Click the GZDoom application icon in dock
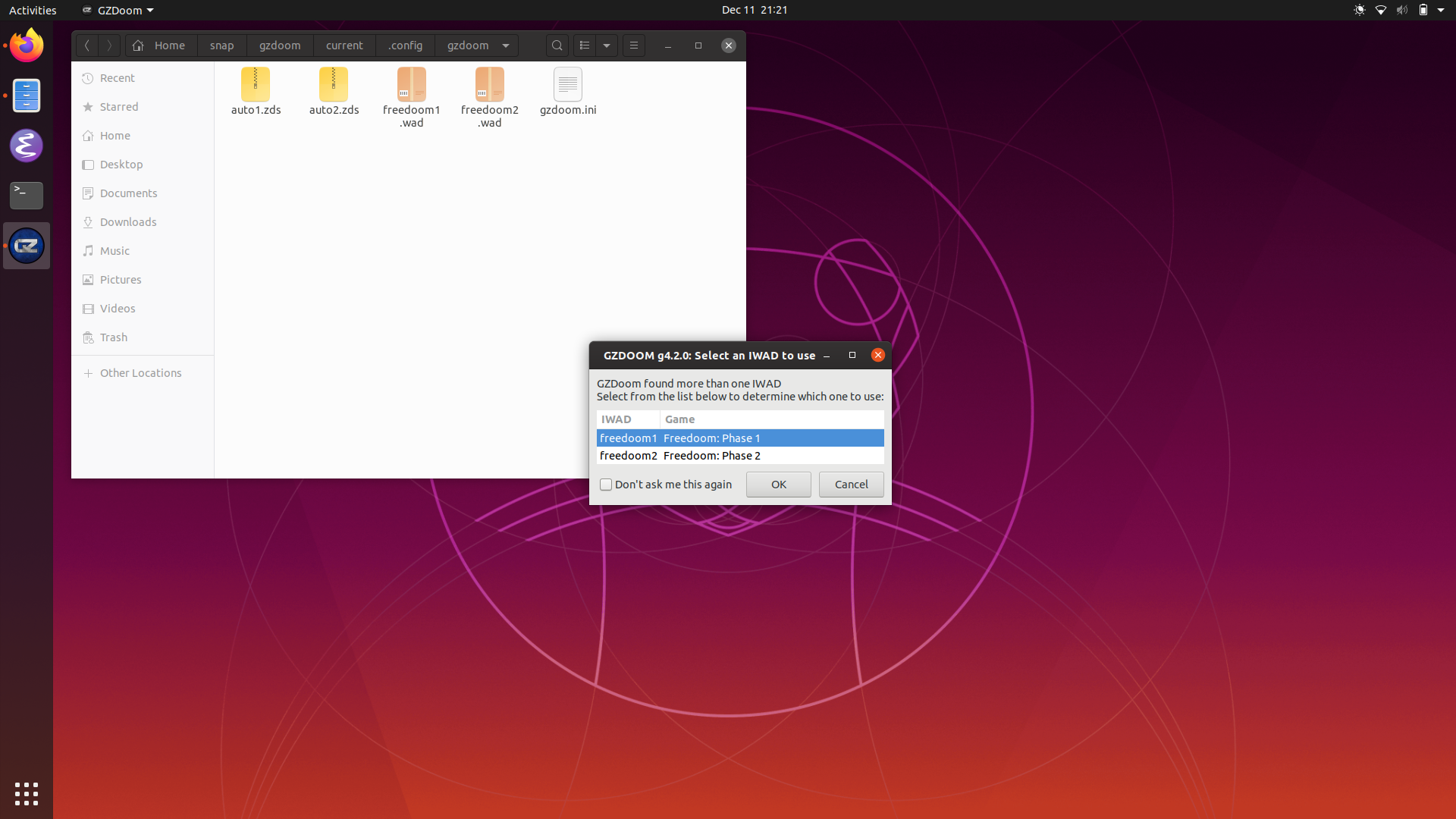Image resolution: width=1456 pixels, height=819 pixels. (27, 245)
